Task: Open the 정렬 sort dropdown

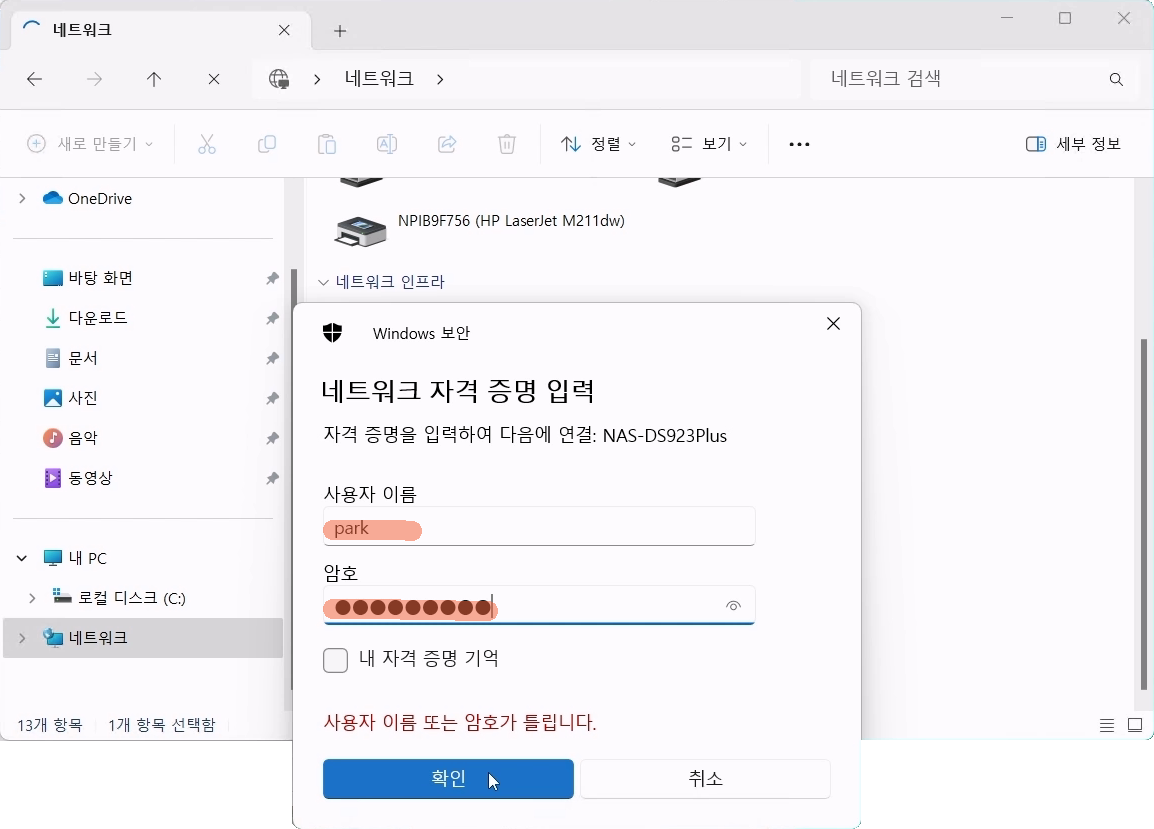Action: pos(599,144)
